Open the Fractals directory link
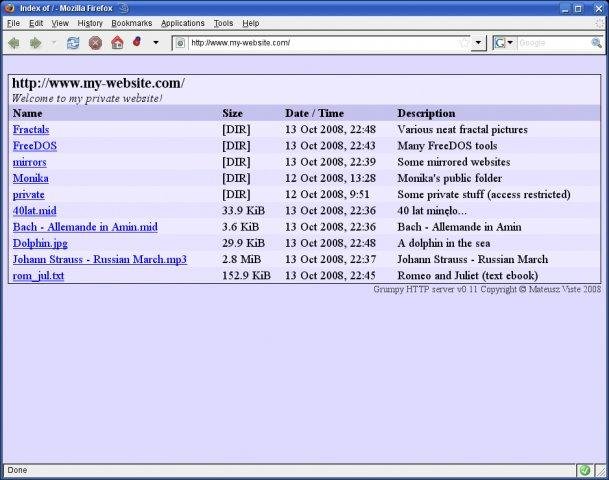Viewport: 609px width, 480px height. point(31,130)
